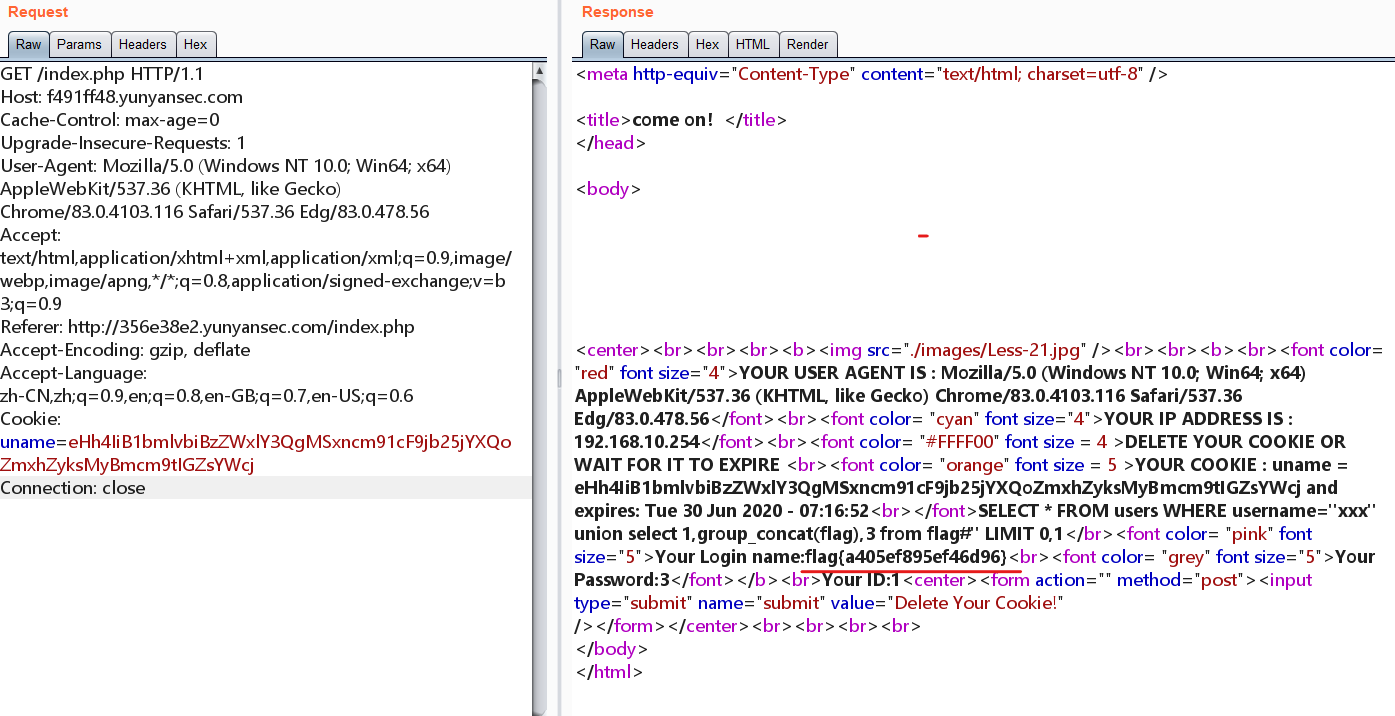This screenshot has height=716, width=1395.
Task: Switch to the Request Params tab
Action: (x=79, y=44)
